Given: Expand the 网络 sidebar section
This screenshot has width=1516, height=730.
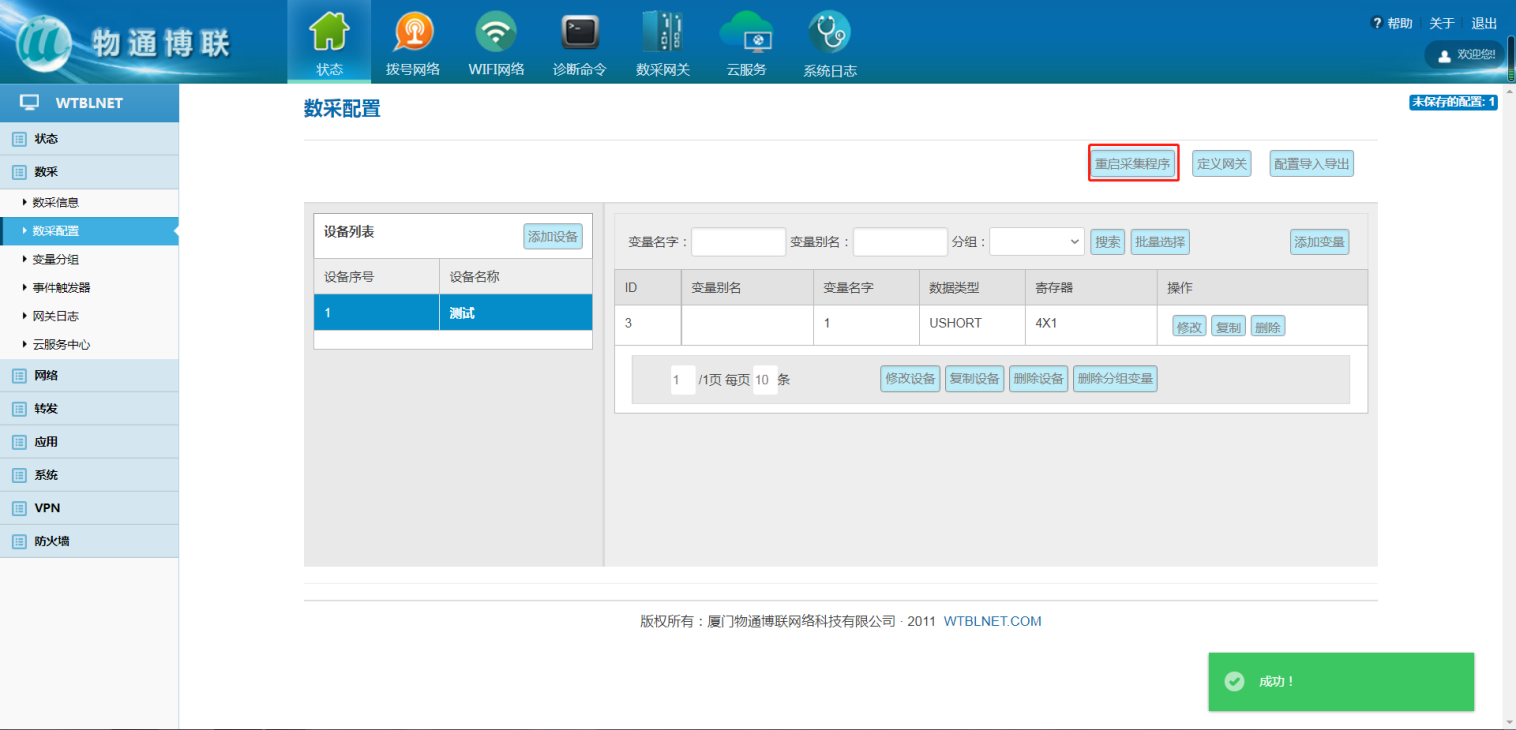Looking at the screenshot, I should pyautogui.click(x=89, y=376).
